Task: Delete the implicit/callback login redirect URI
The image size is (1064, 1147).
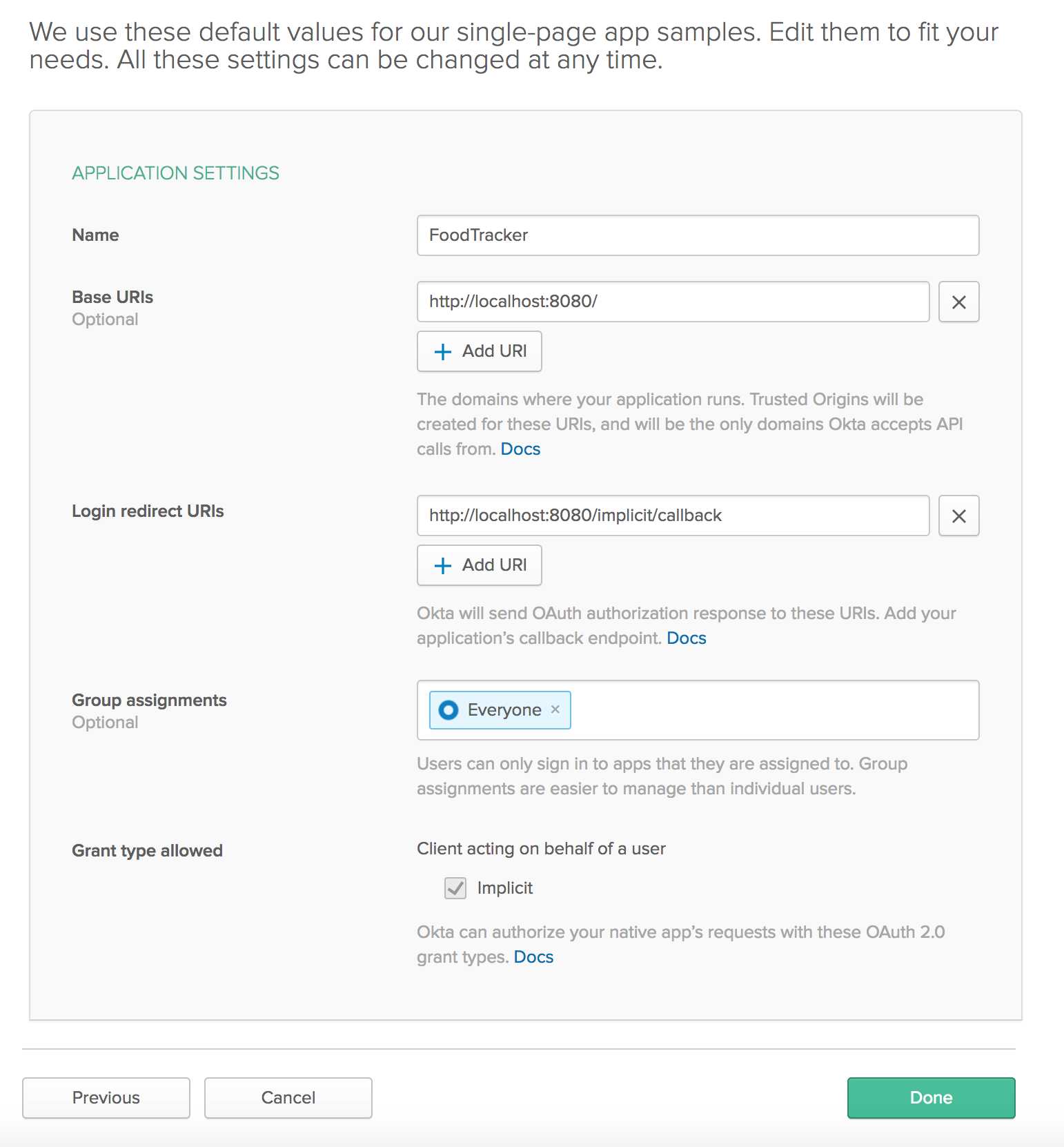Action: [958, 516]
